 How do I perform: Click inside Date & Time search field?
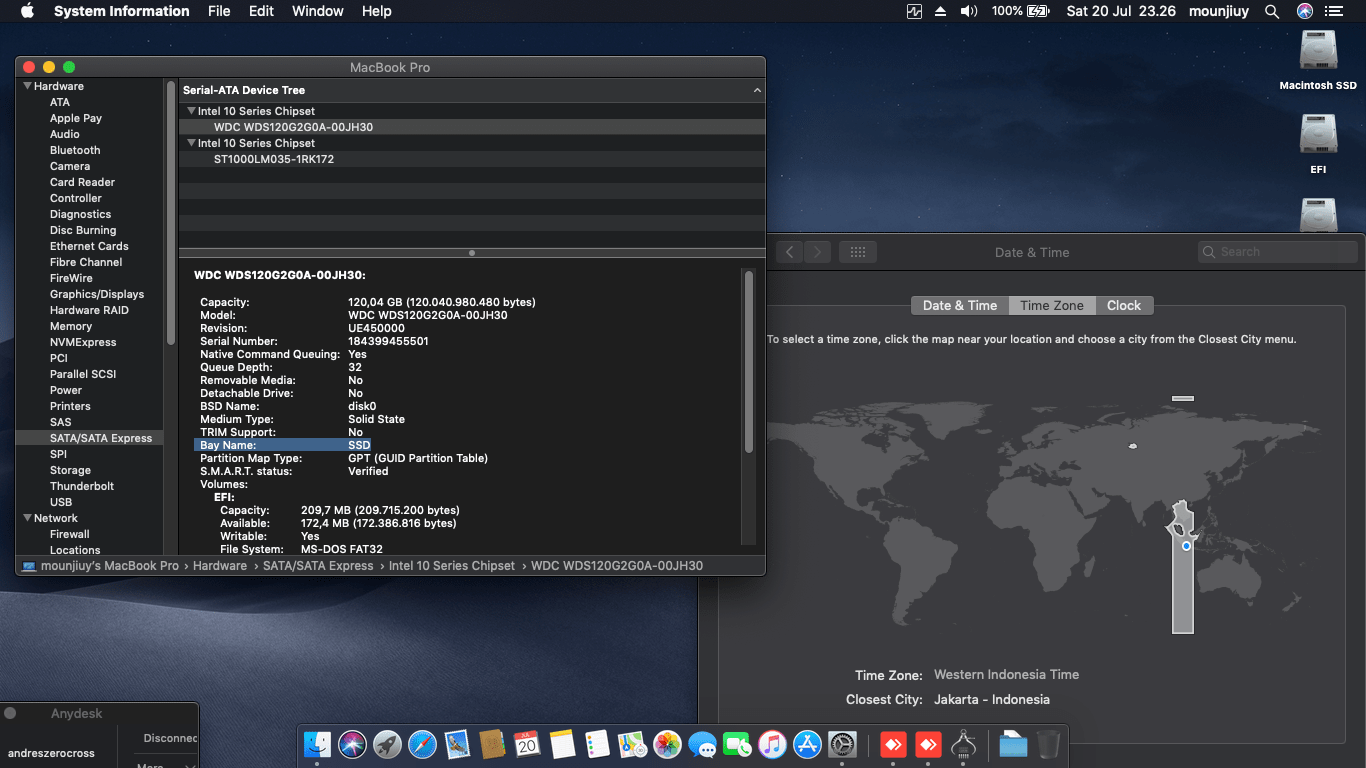[1278, 252]
